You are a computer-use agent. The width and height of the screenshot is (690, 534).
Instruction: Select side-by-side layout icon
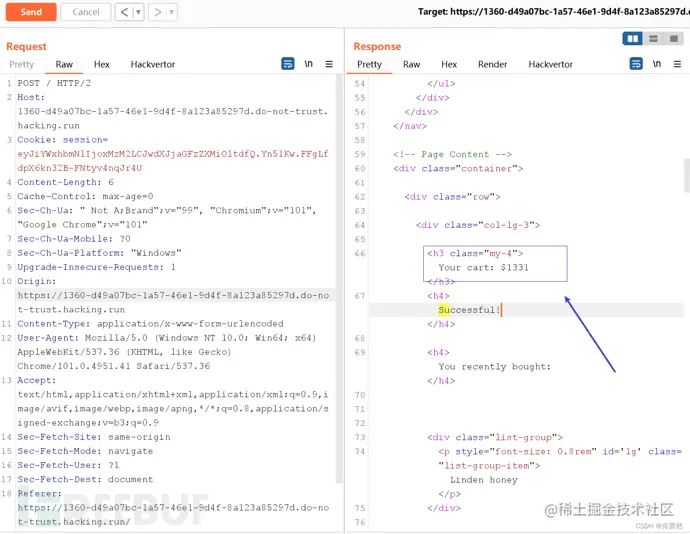click(x=632, y=39)
